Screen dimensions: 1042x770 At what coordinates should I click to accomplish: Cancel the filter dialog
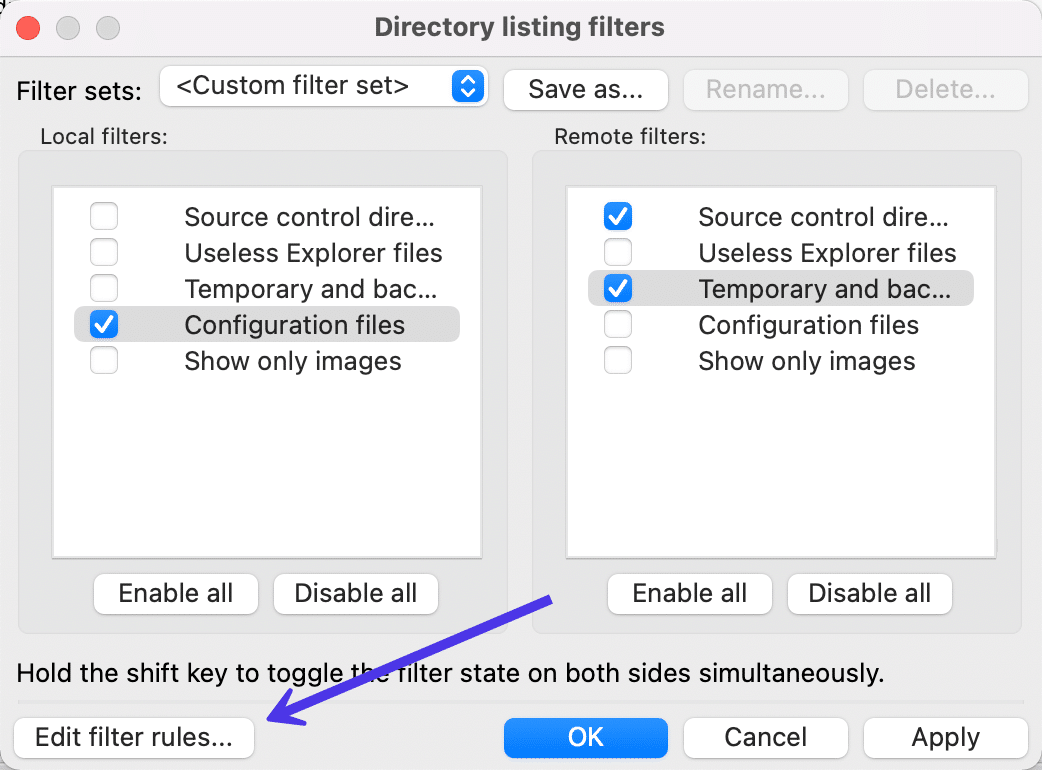(765, 737)
